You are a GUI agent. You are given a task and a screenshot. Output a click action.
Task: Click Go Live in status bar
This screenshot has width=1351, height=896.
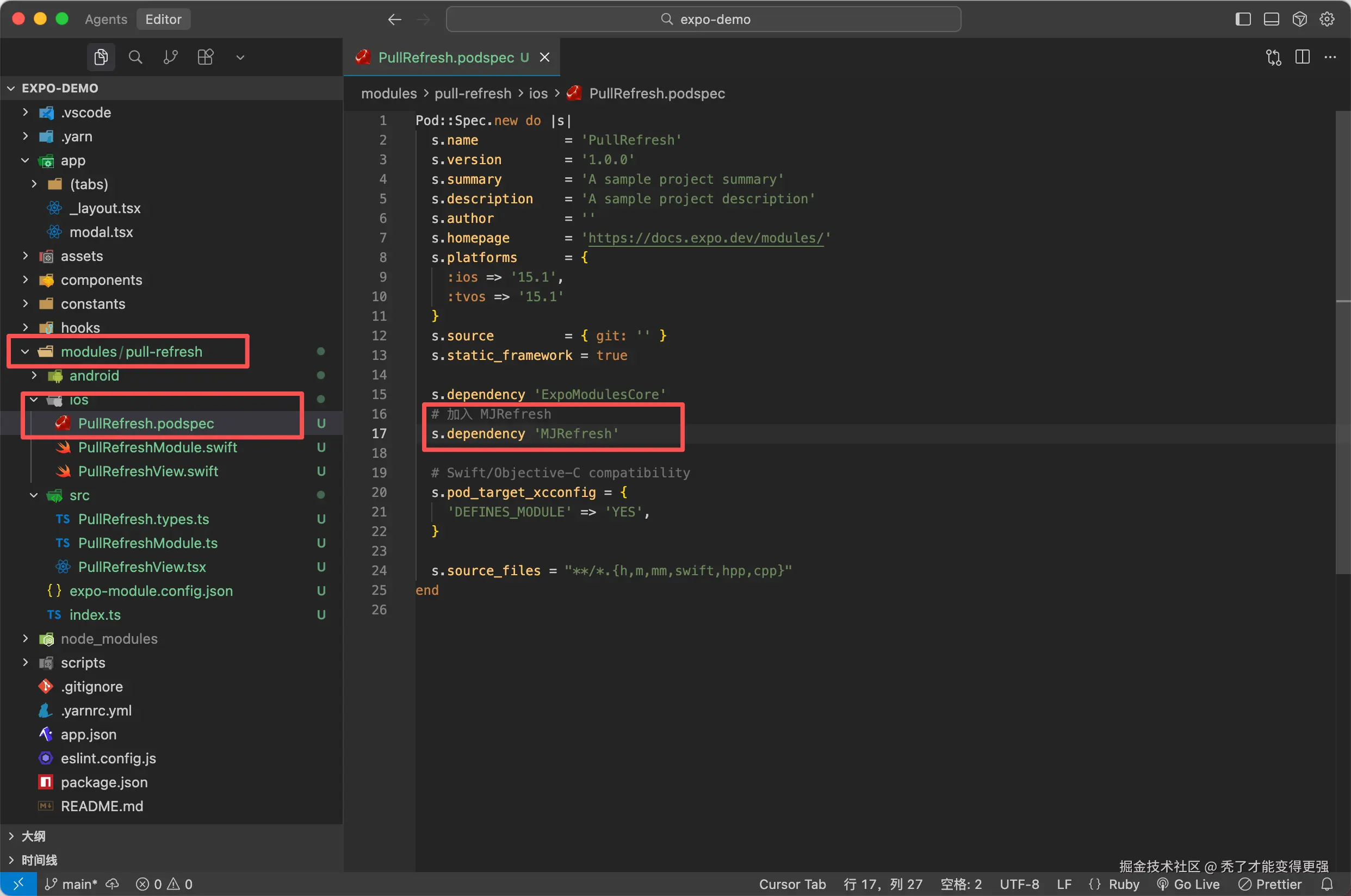tap(1189, 884)
